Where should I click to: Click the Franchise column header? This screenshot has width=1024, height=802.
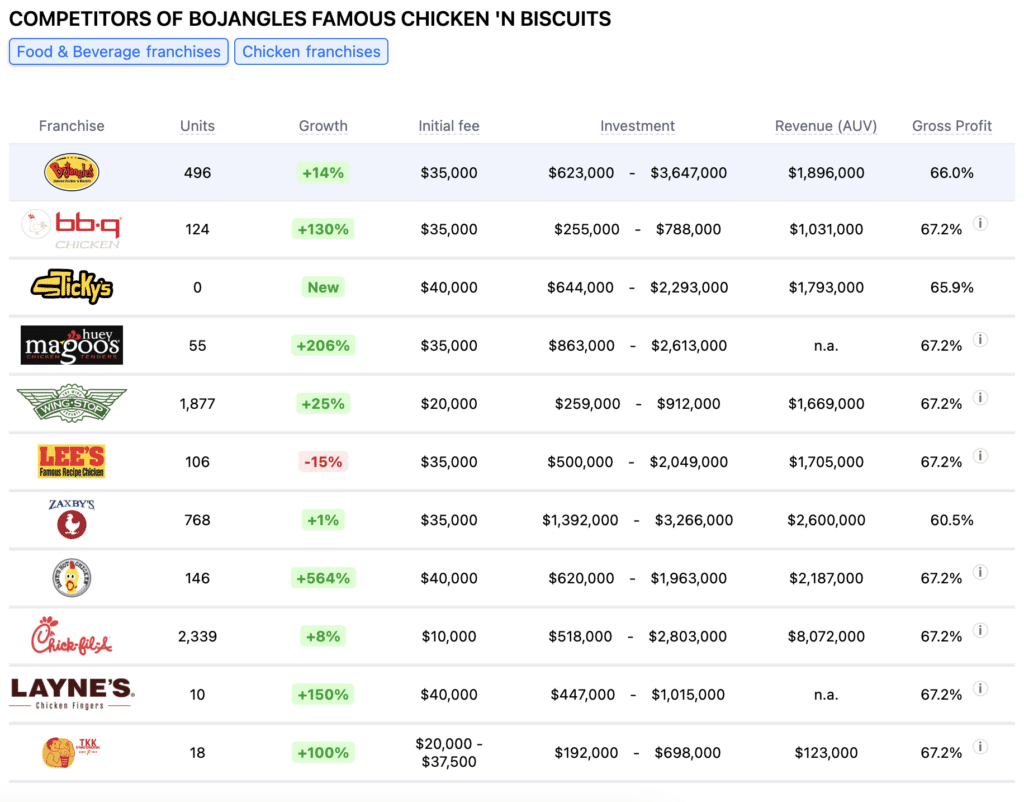pos(71,126)
